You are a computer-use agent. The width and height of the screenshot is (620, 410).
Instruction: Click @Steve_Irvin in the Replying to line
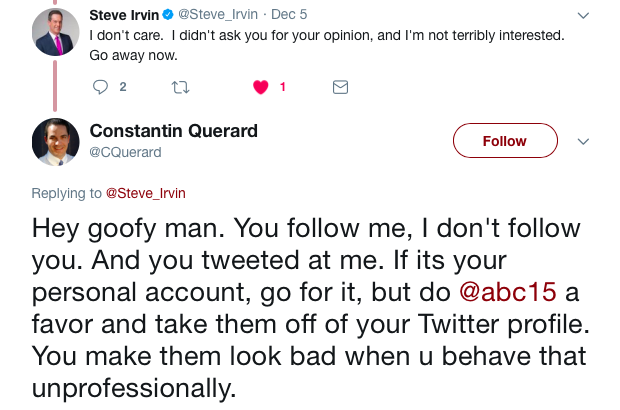(x=145, y=193)
